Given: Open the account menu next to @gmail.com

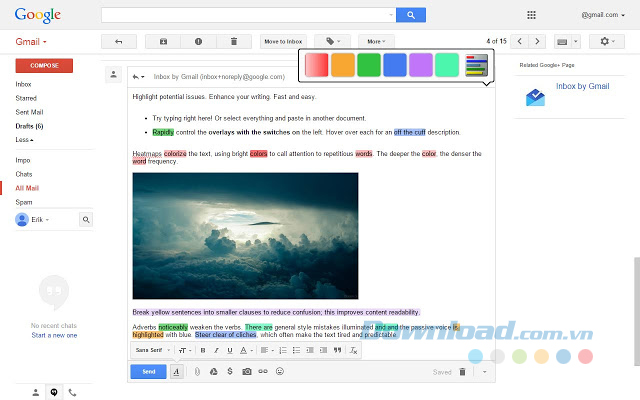Looking at the screenshot, I should [603, 15].
